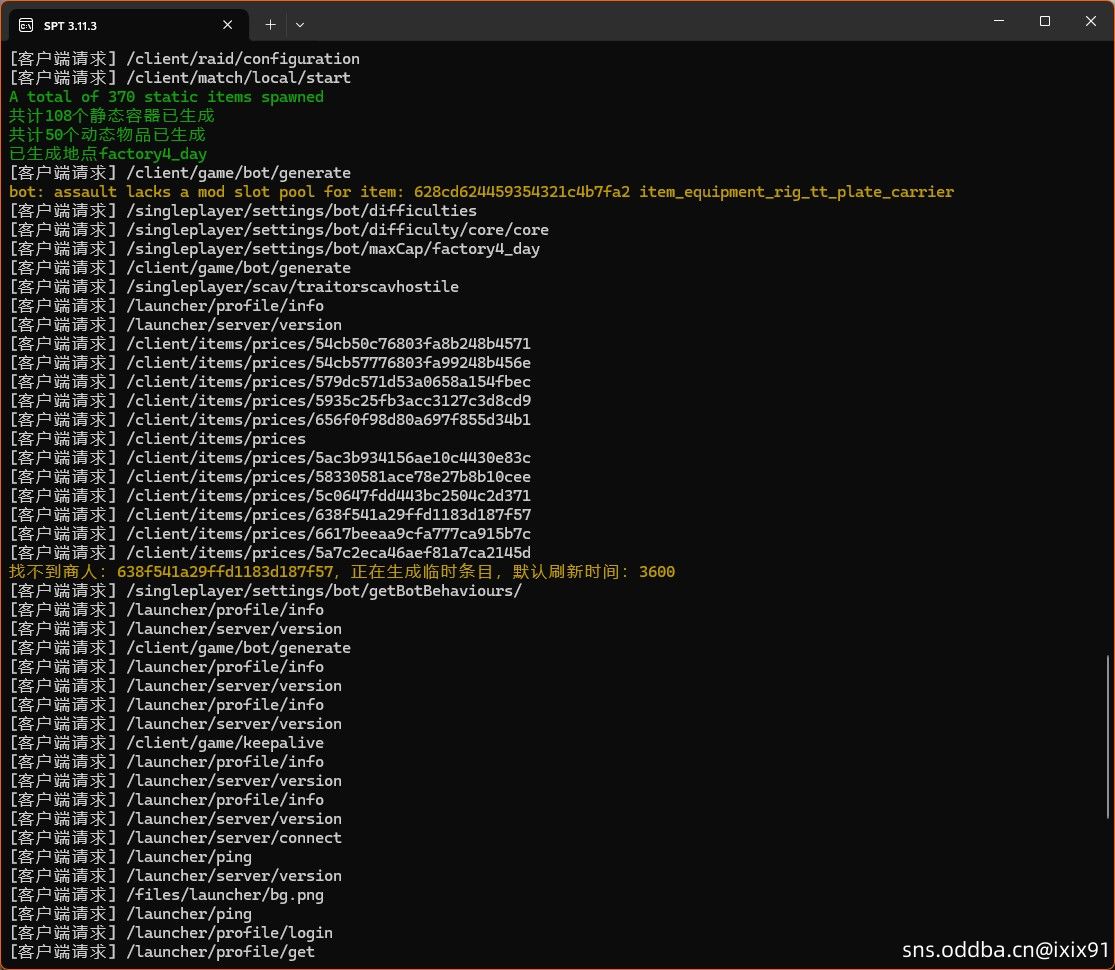
Task: Click prices request ending 5ac3b934156ae10c4430e83c
Action: [x=270, y=458]
